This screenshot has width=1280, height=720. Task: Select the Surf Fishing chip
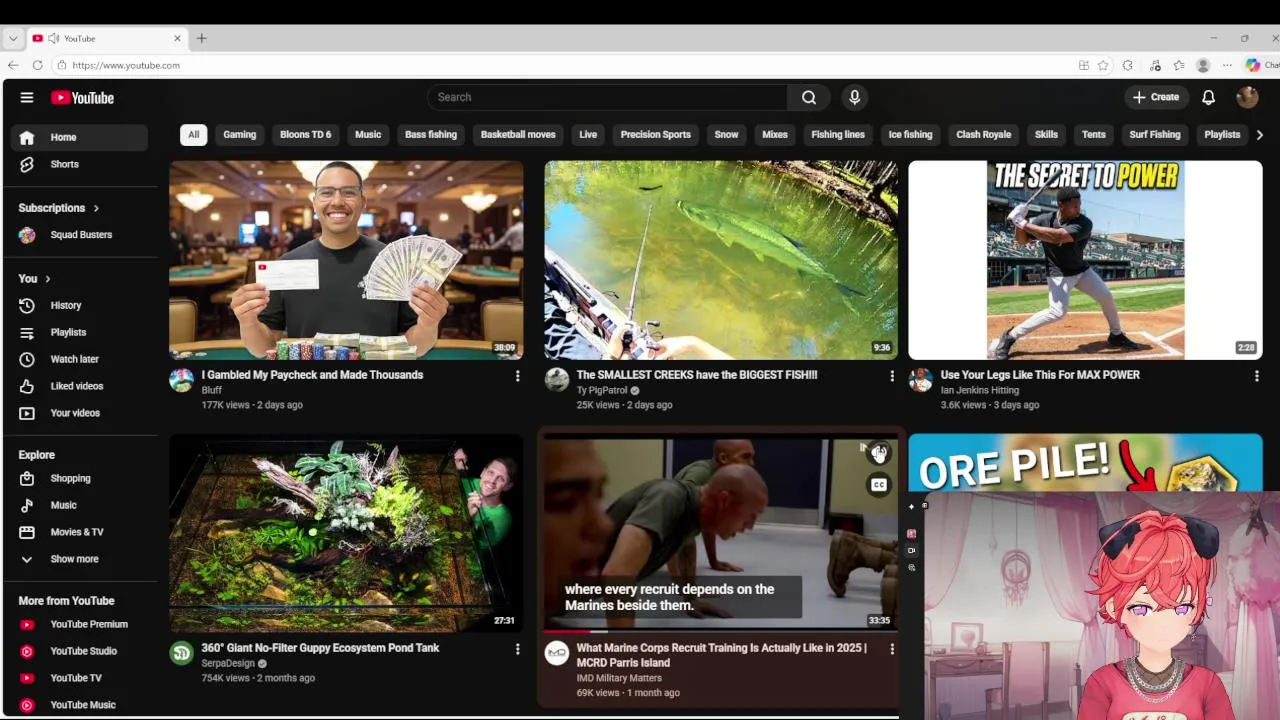1155,135
